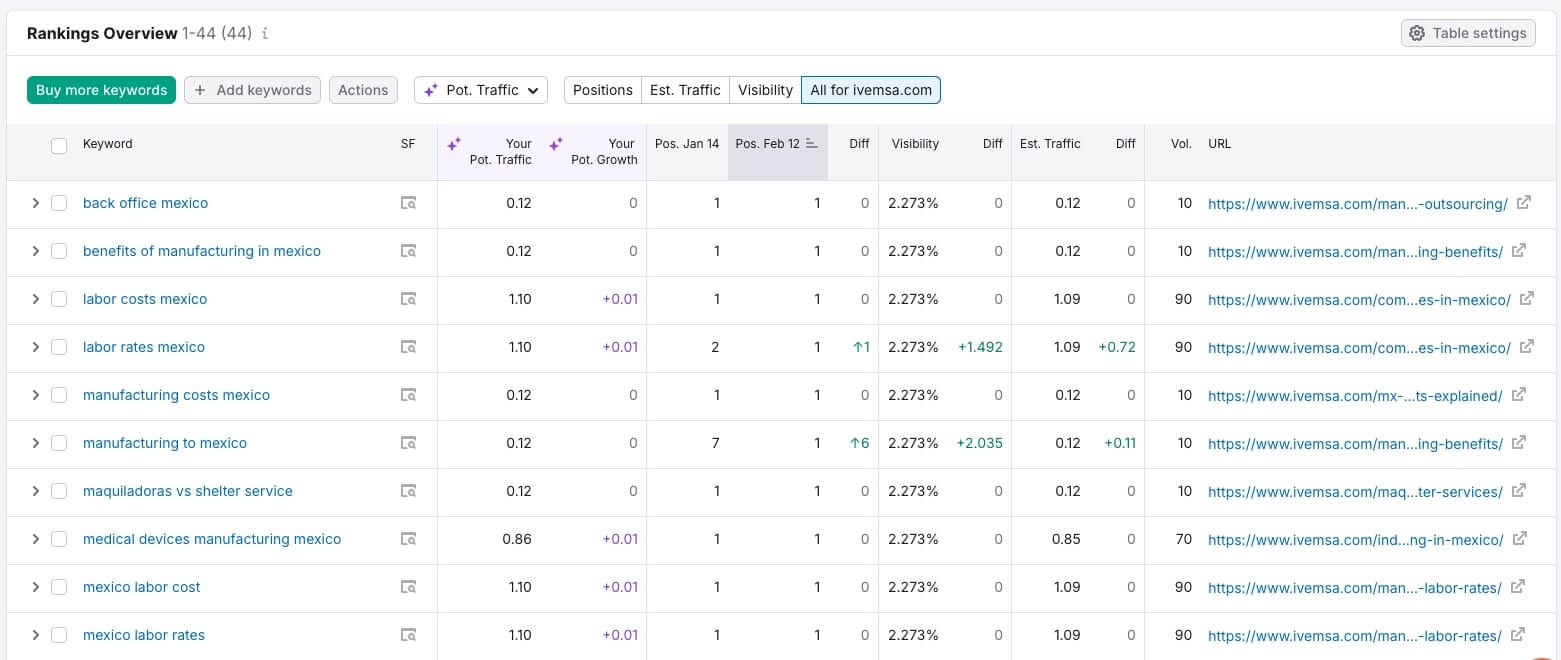Expand the back office mexico row
Screen dimensions: 1561x660
[x=35, y=203]
